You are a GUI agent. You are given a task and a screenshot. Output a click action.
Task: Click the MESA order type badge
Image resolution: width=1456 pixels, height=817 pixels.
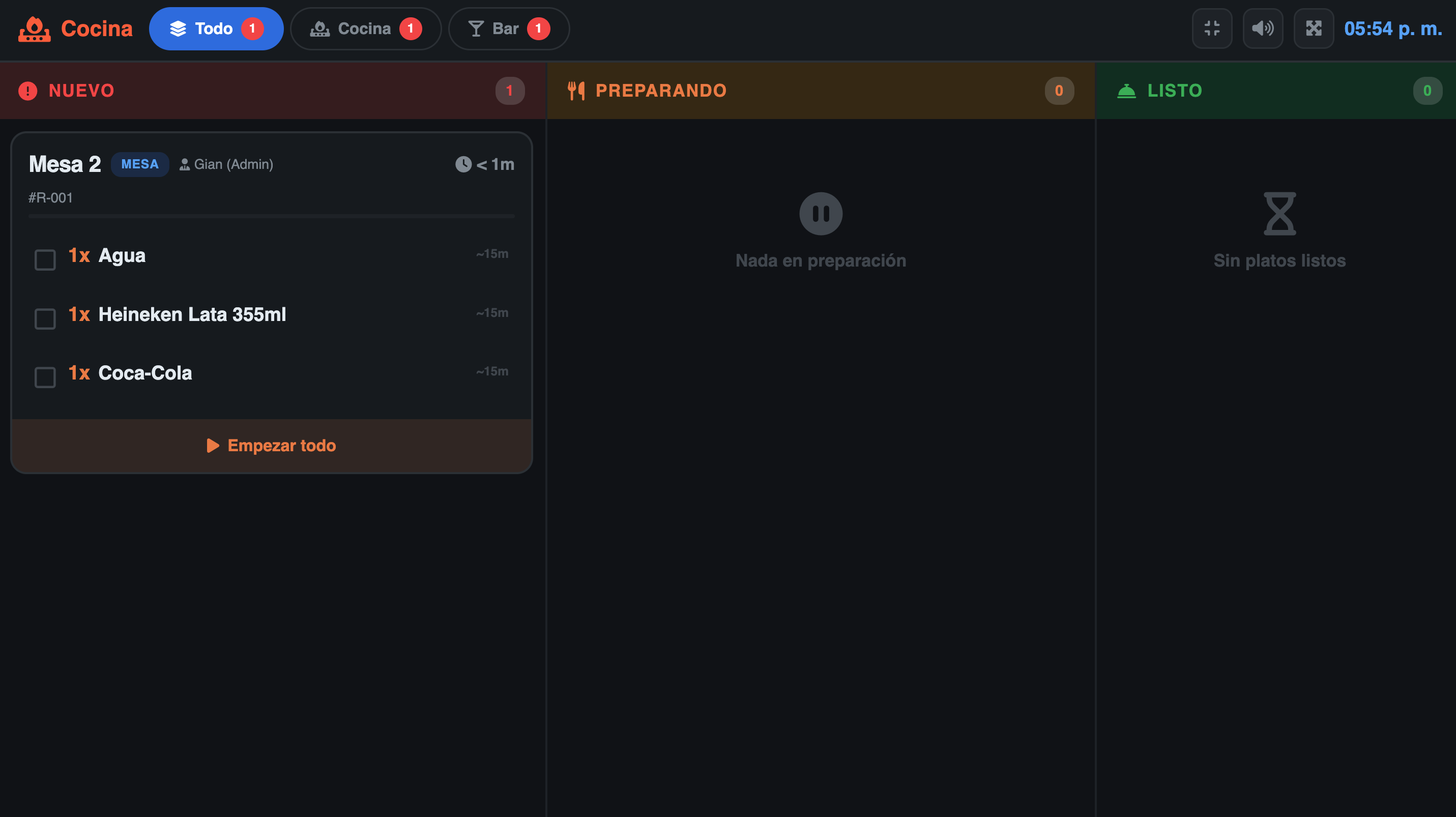pos(139,164)
